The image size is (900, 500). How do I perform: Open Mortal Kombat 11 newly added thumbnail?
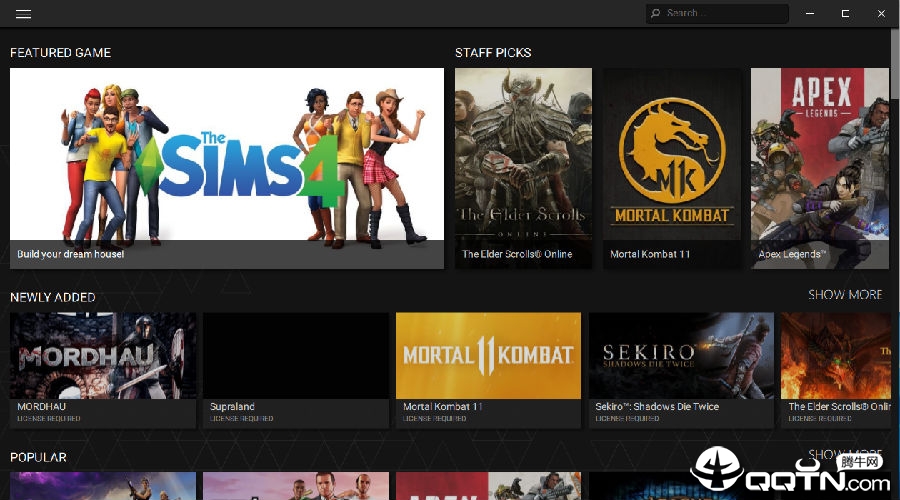488,356
